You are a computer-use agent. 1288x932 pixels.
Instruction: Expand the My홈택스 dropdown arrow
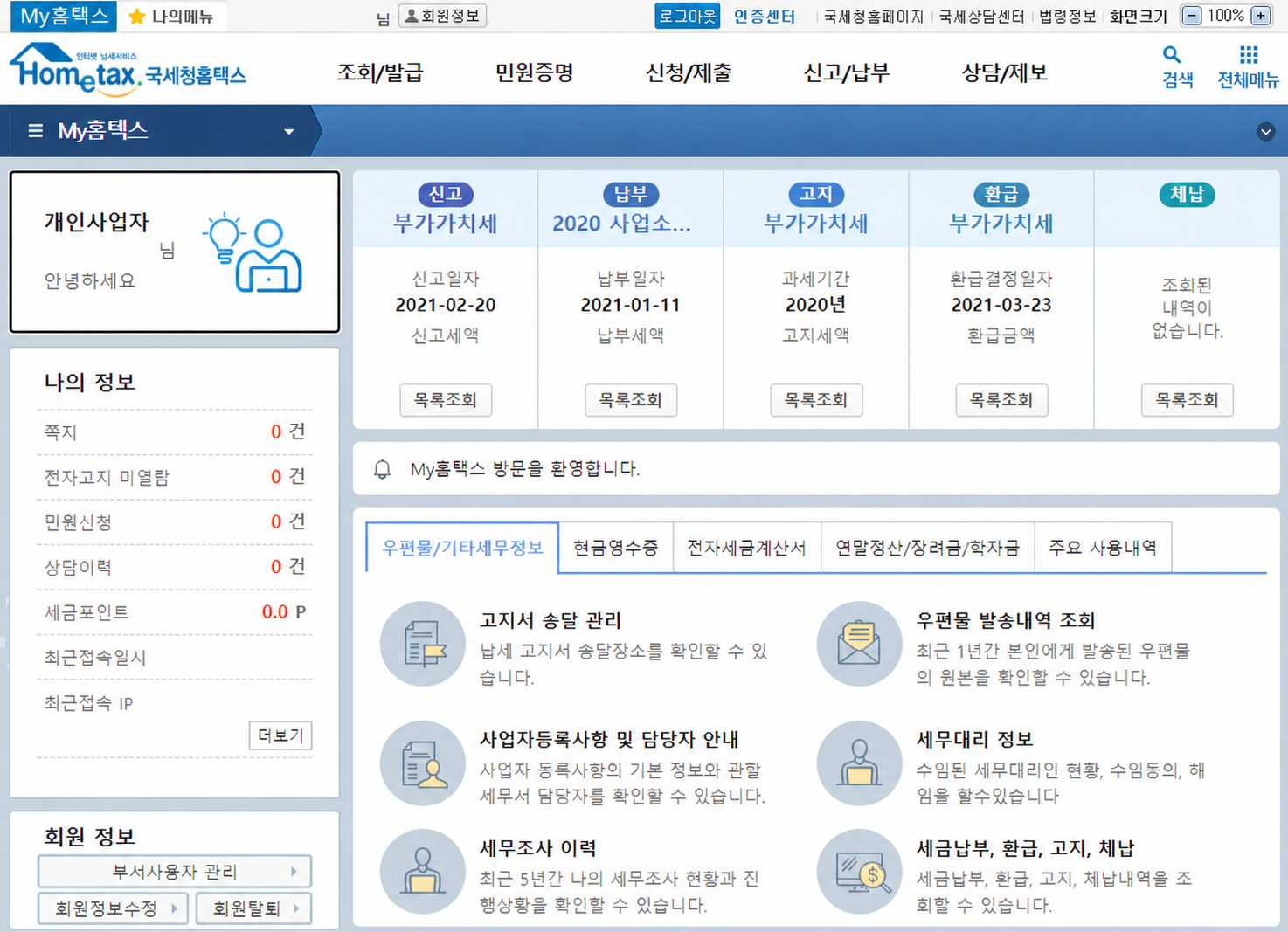pyautogui.click(x=288, y=132)
